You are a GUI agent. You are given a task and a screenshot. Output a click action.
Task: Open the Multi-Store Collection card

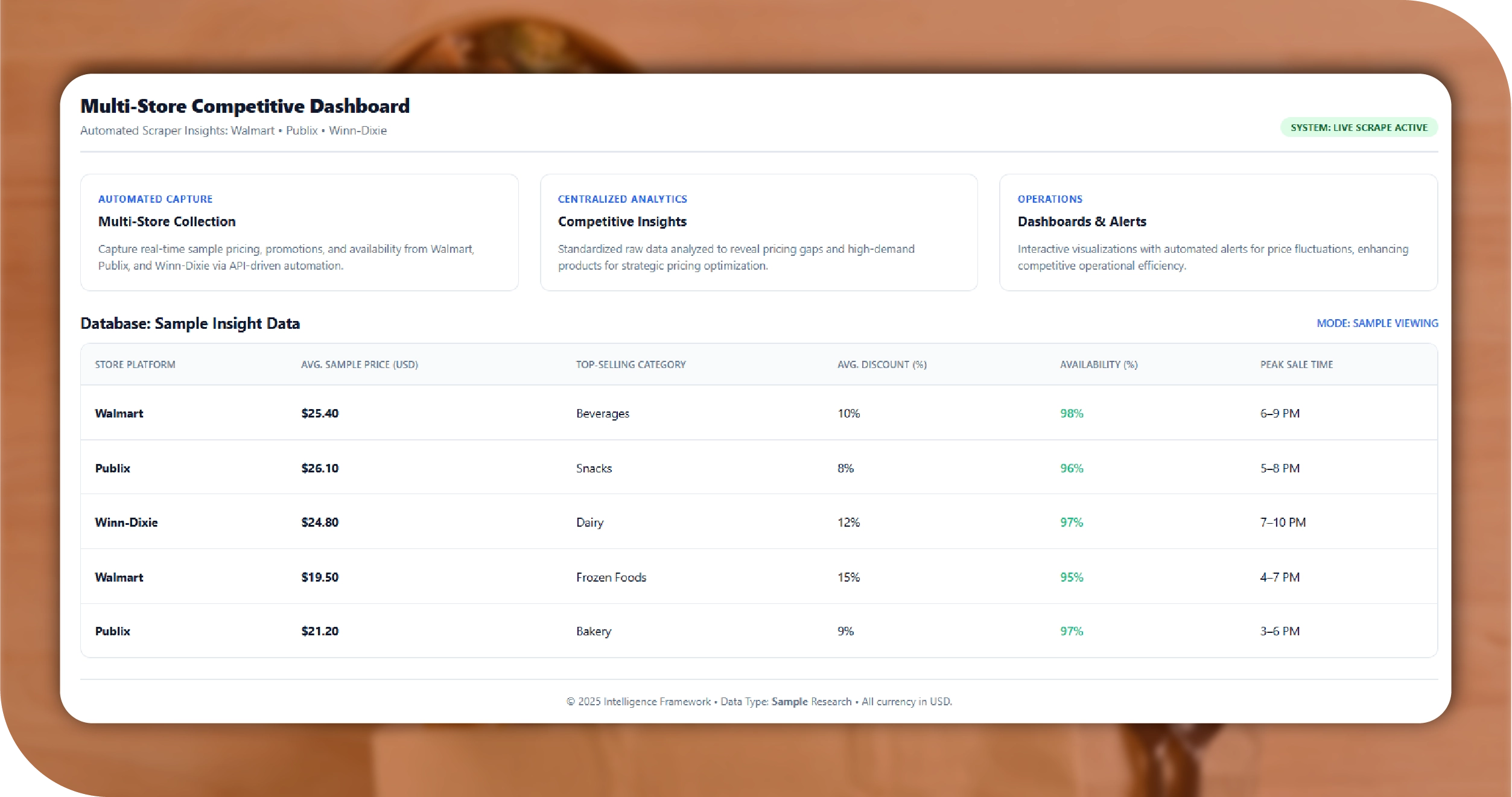click(x=299, y=232)
